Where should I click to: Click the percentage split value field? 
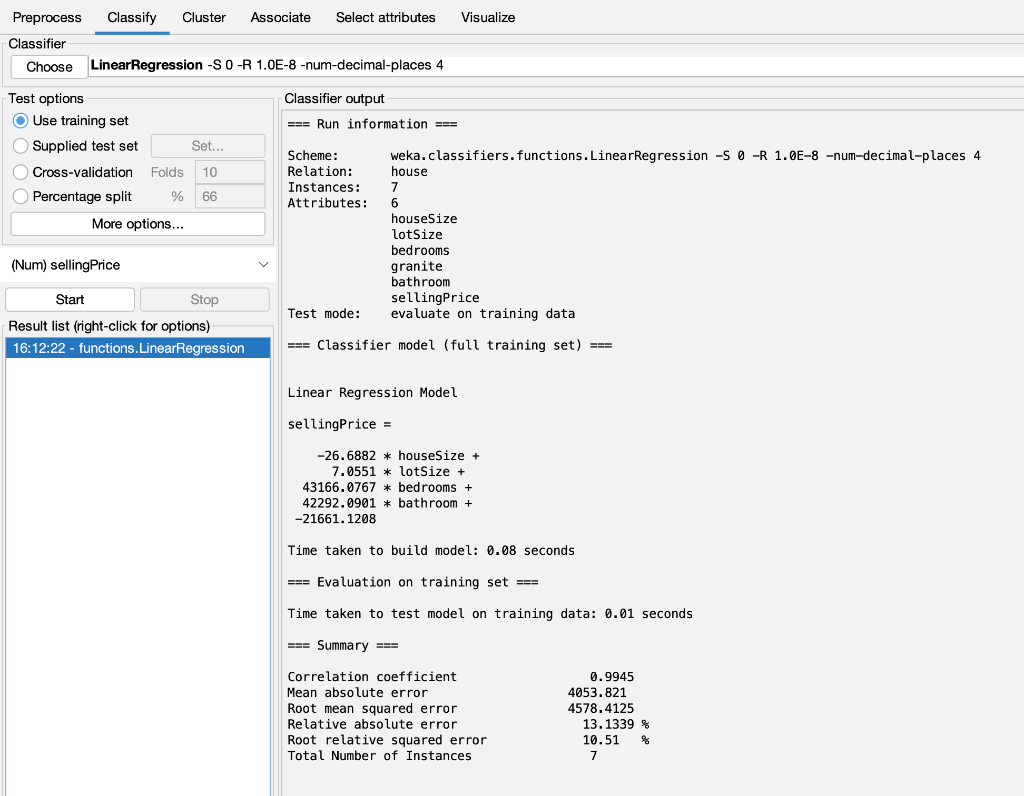[x=228, y=196]
